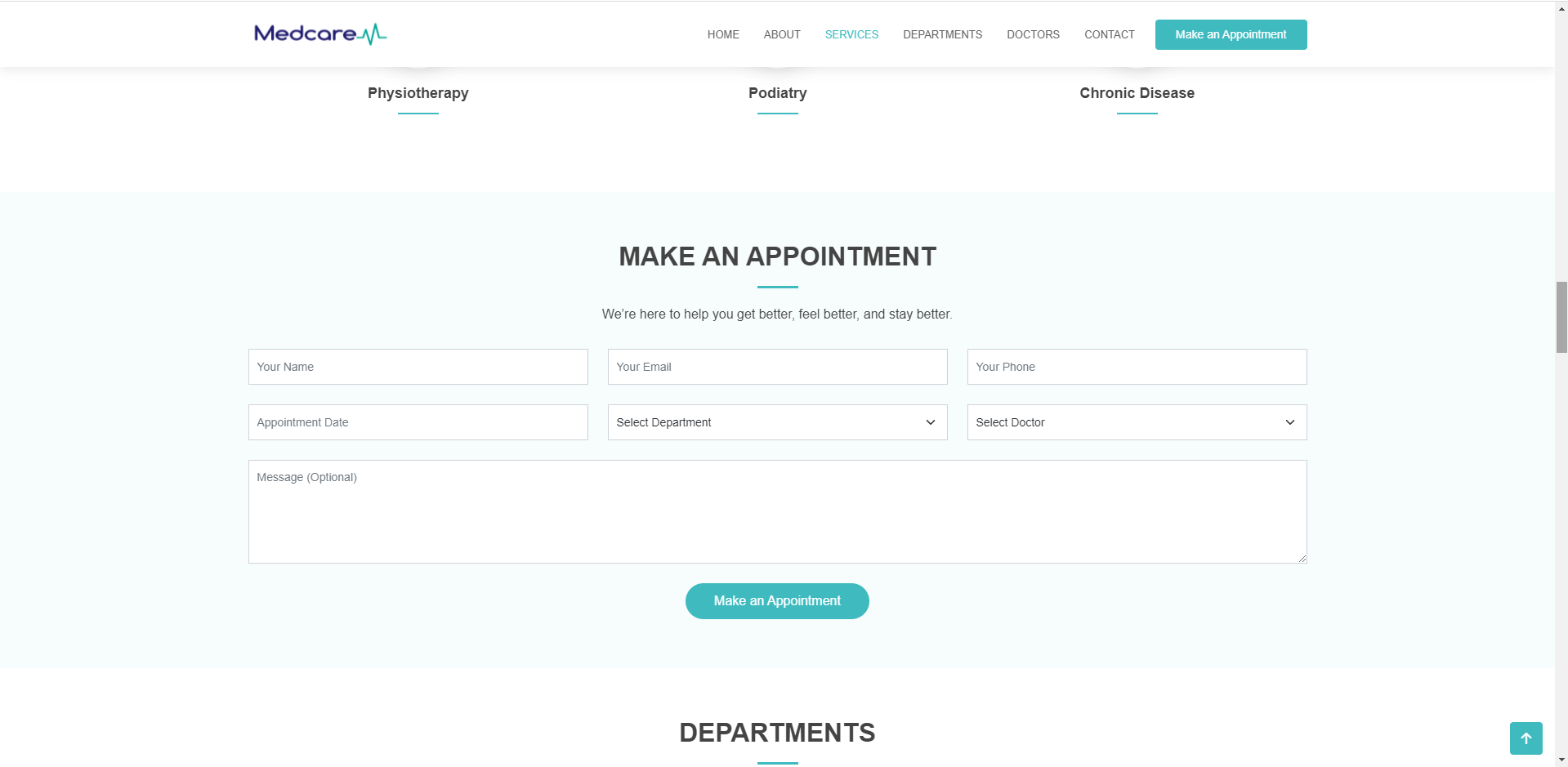Viewport: 1568px width, 767px height.
Task: Click the Appointment Date field
Action: click(x=418, y=422)
